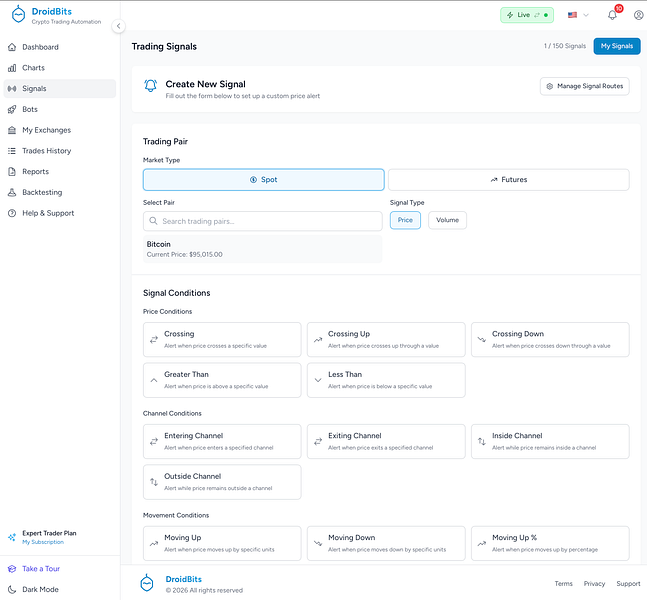Image resolution: width=647 pixels, height=600 pixels.
Task: Start Take a Tour
Action: (41, 569)
